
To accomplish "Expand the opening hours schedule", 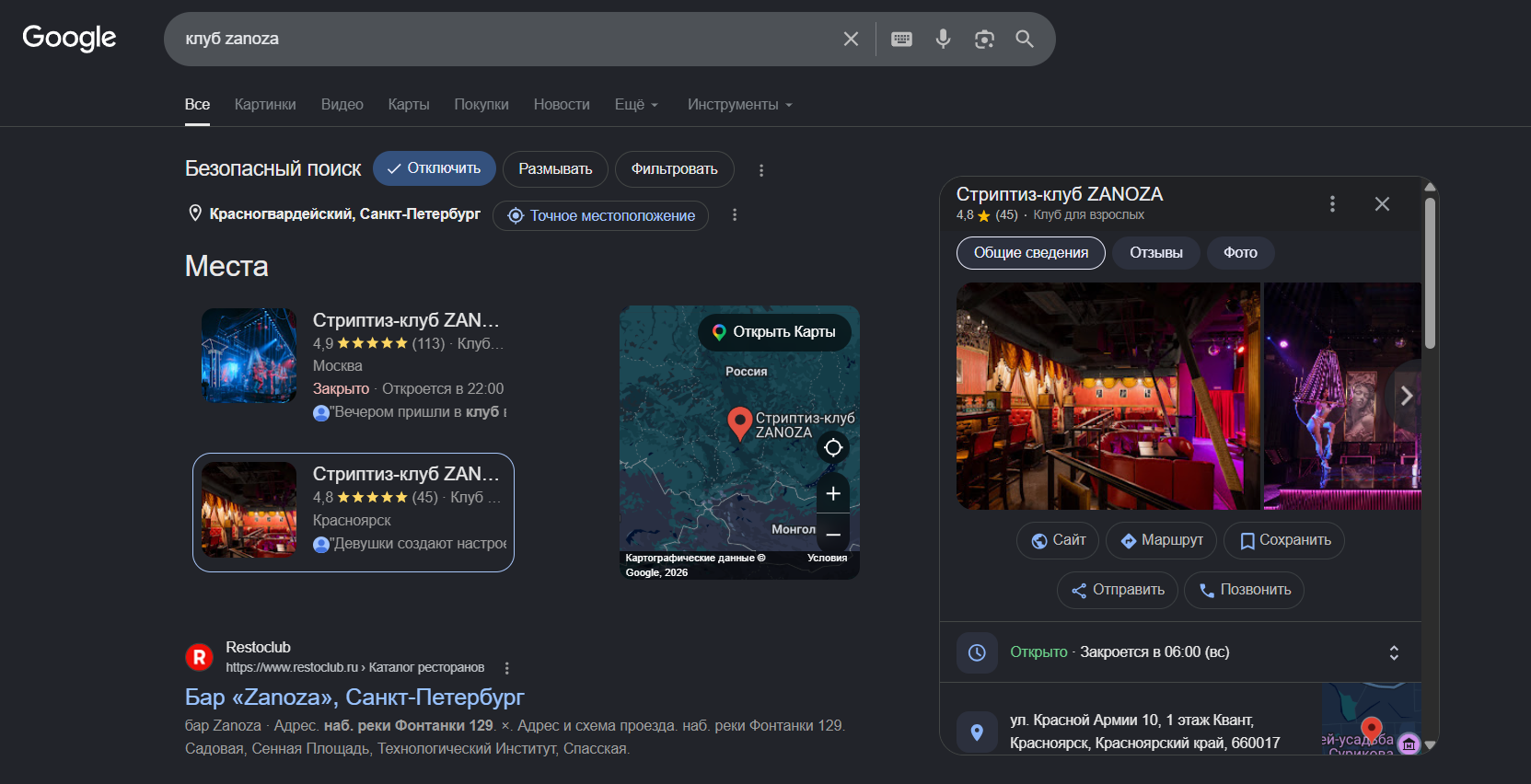I will coord(1394,652).
